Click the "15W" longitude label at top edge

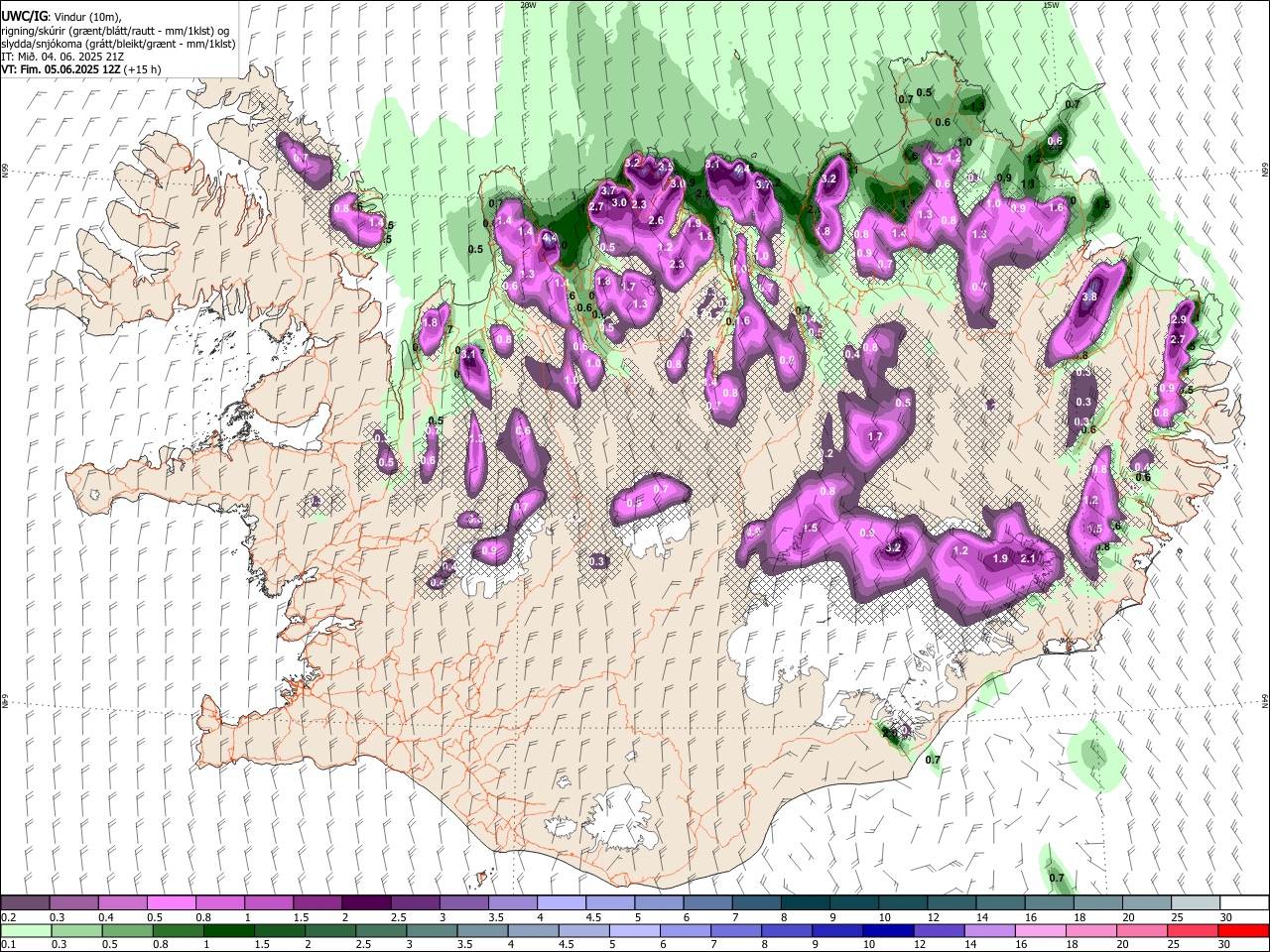pyautogui.click(x=1051, y=5)
